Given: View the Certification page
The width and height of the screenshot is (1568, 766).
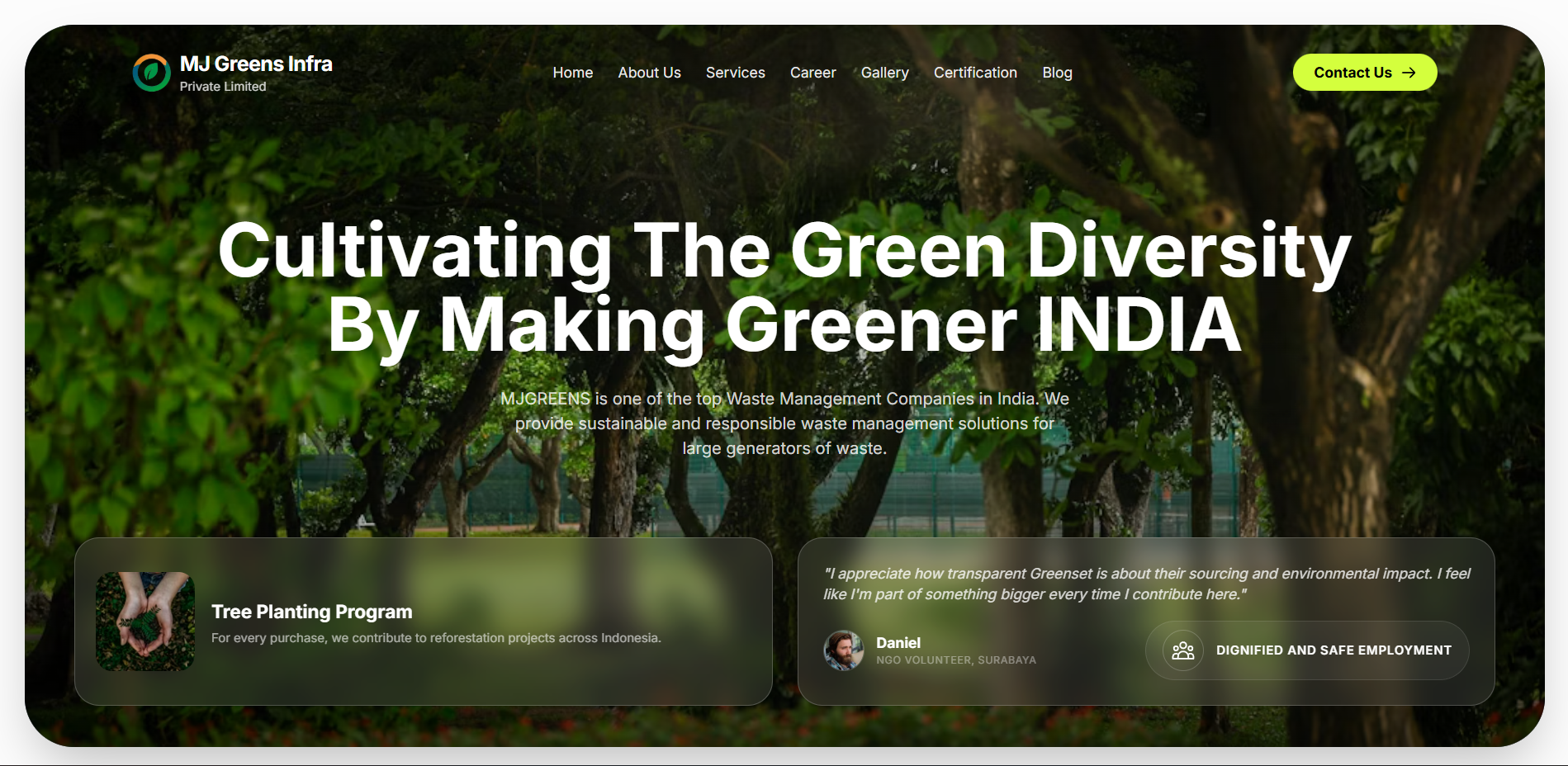Looking at the screenshot, I should click(x=975, y=73).
